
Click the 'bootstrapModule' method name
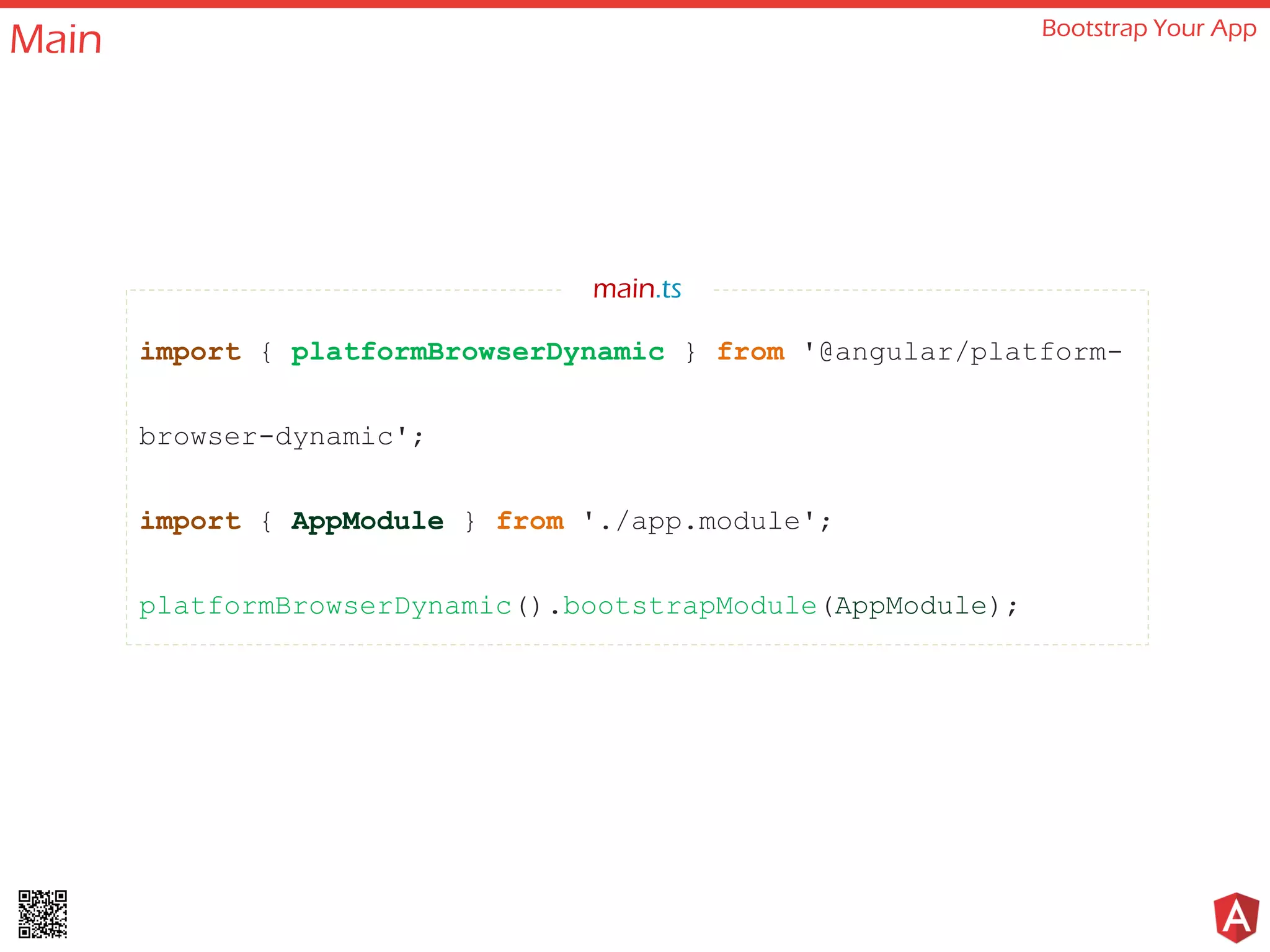coord(690,606)
